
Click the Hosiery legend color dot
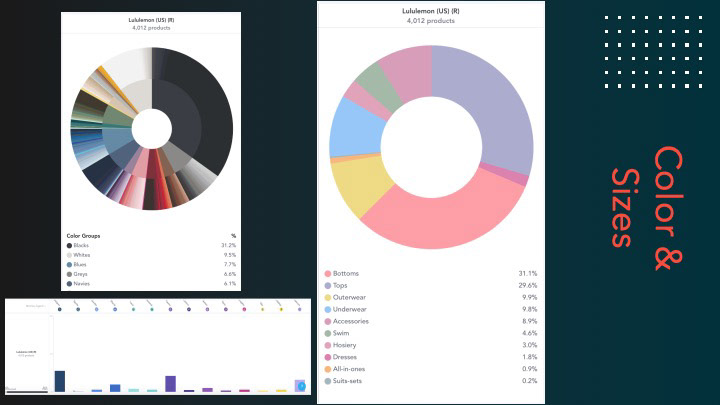coord(328,345)
